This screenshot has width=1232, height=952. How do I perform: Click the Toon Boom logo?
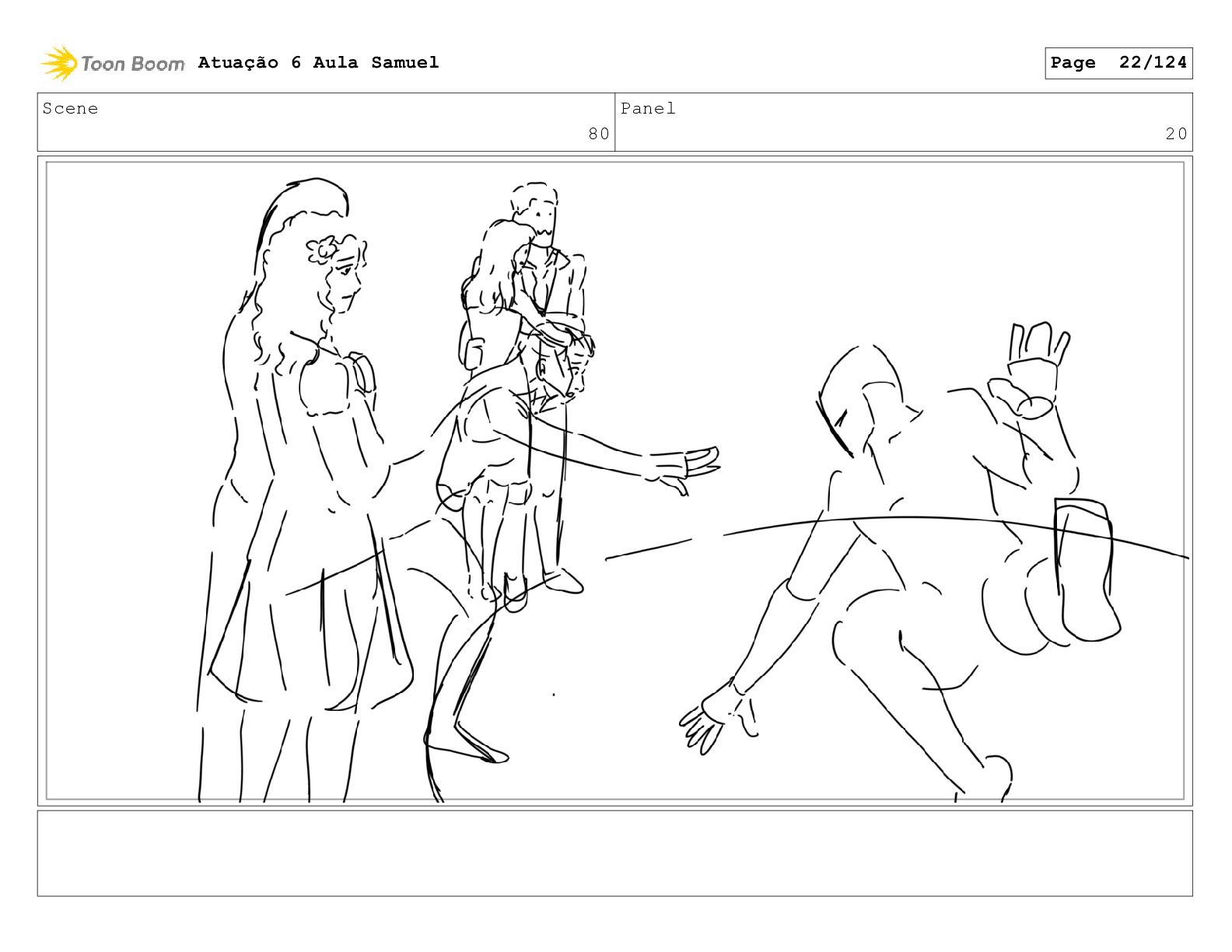[112, 63]
